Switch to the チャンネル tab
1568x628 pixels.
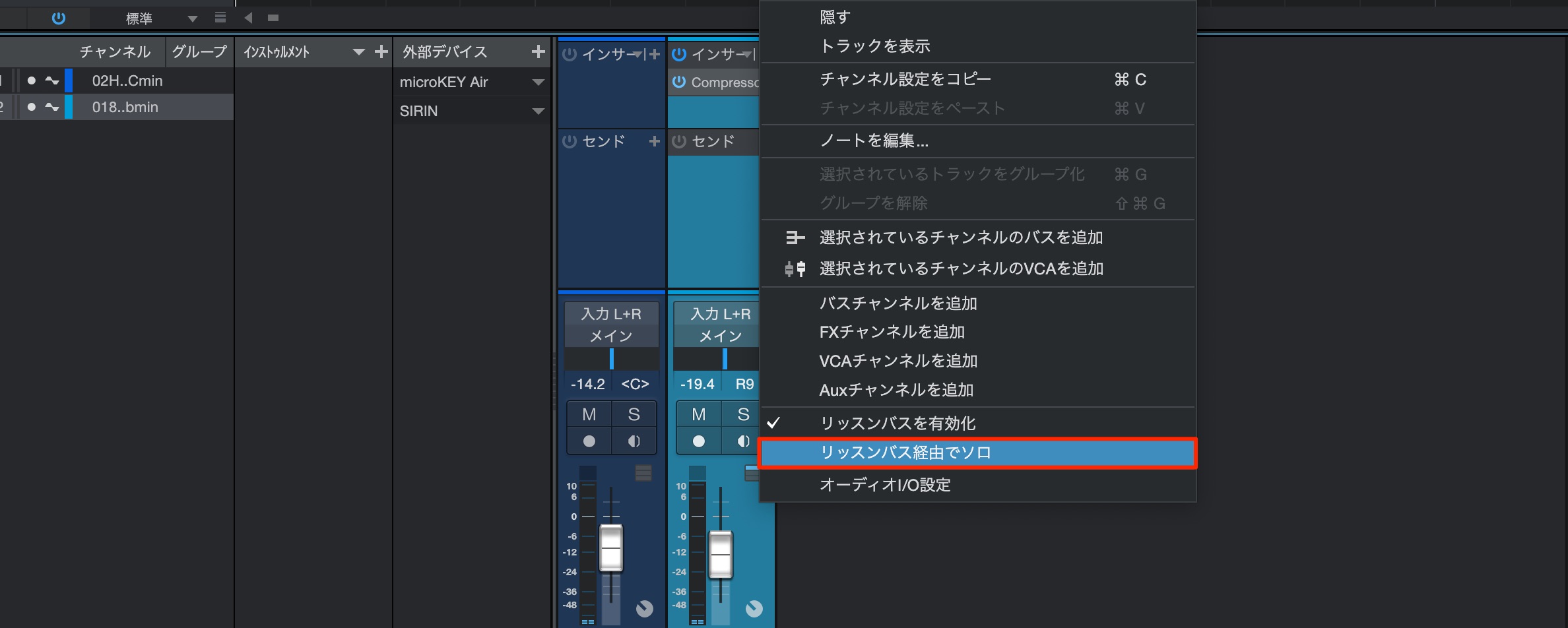(x=115, y=51)
